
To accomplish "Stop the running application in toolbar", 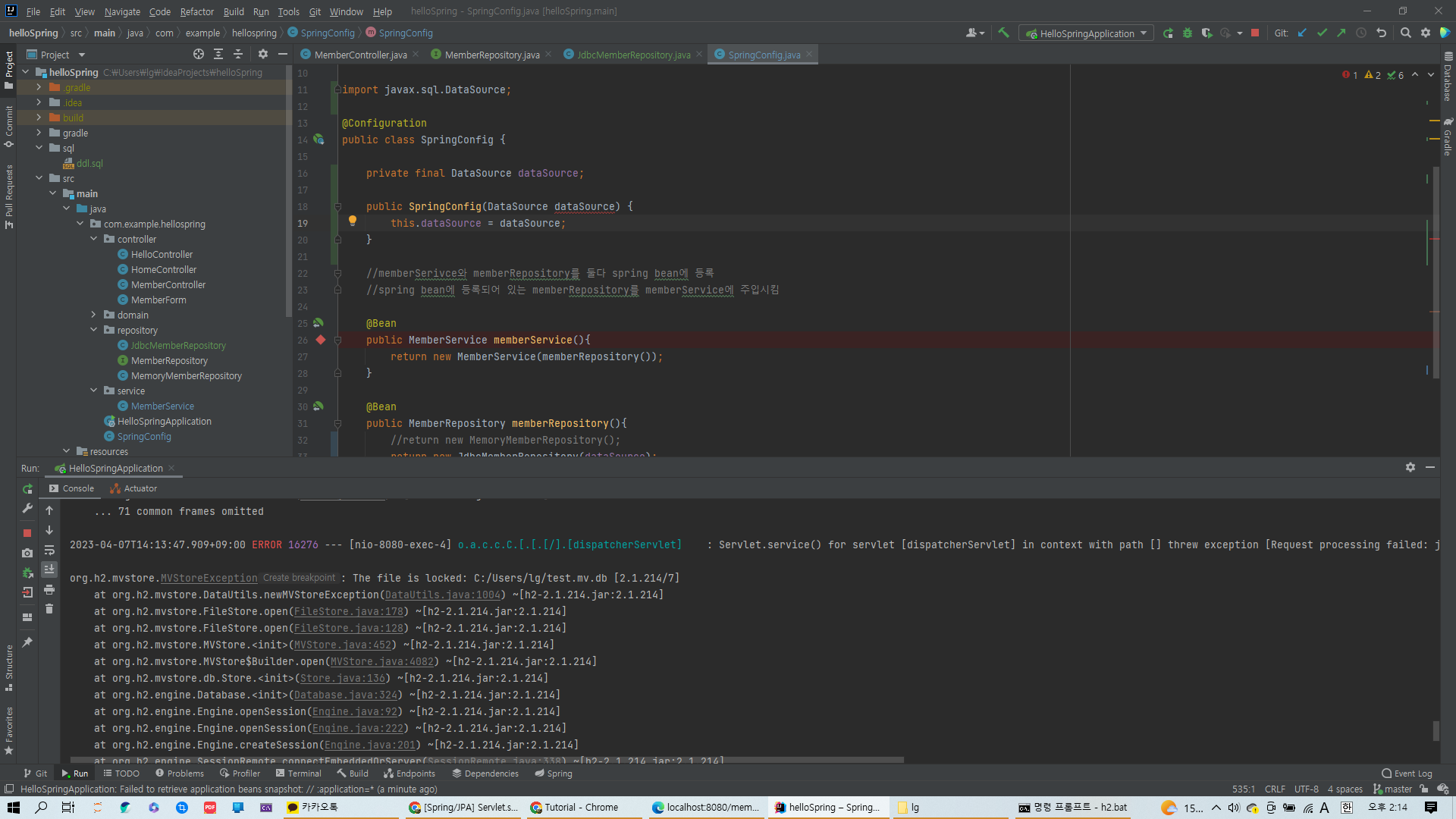I will point(1255,33).
